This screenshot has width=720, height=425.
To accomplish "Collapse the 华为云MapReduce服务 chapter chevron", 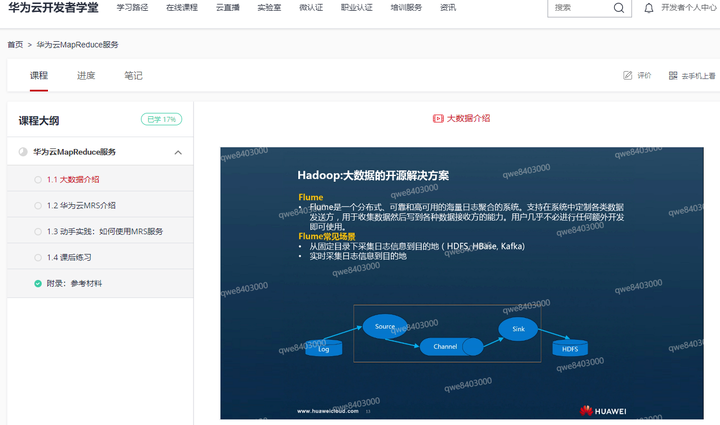I will [x=178, y=152].
